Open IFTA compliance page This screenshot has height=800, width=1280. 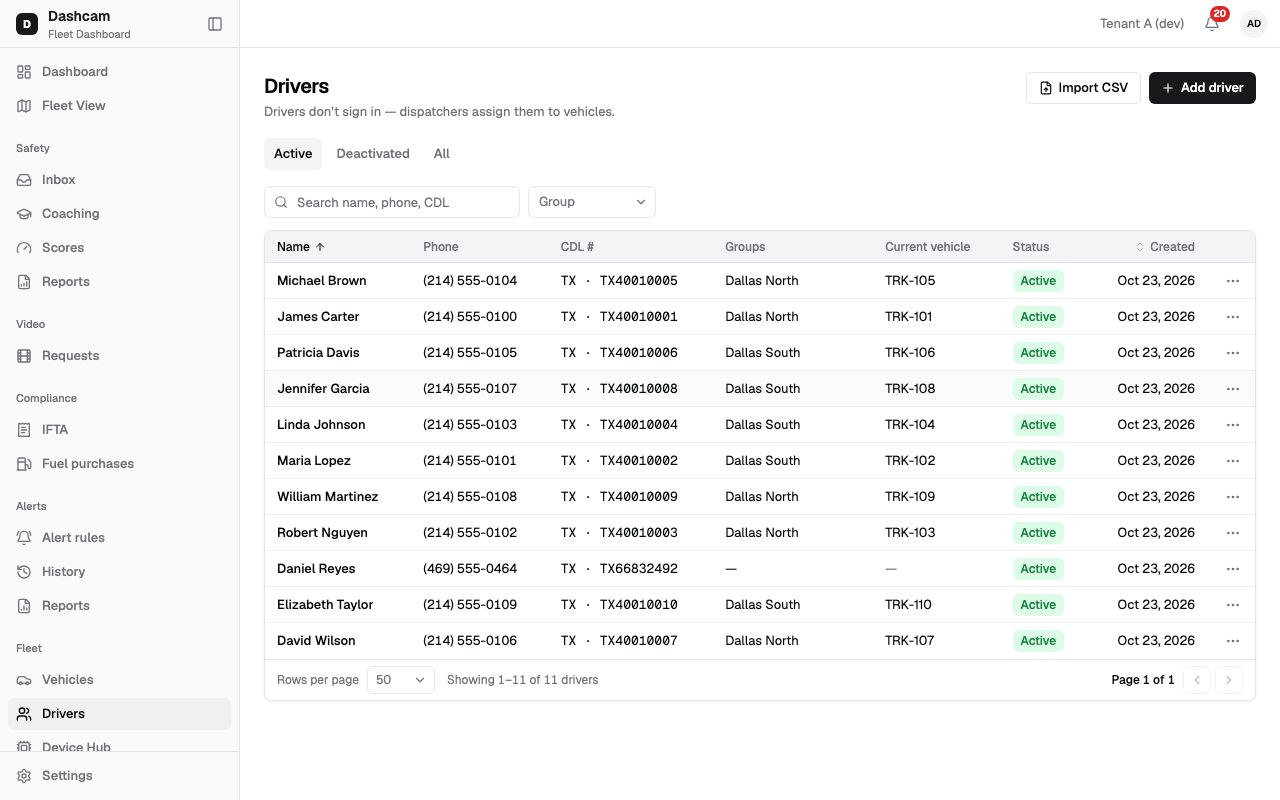(119, 430)
